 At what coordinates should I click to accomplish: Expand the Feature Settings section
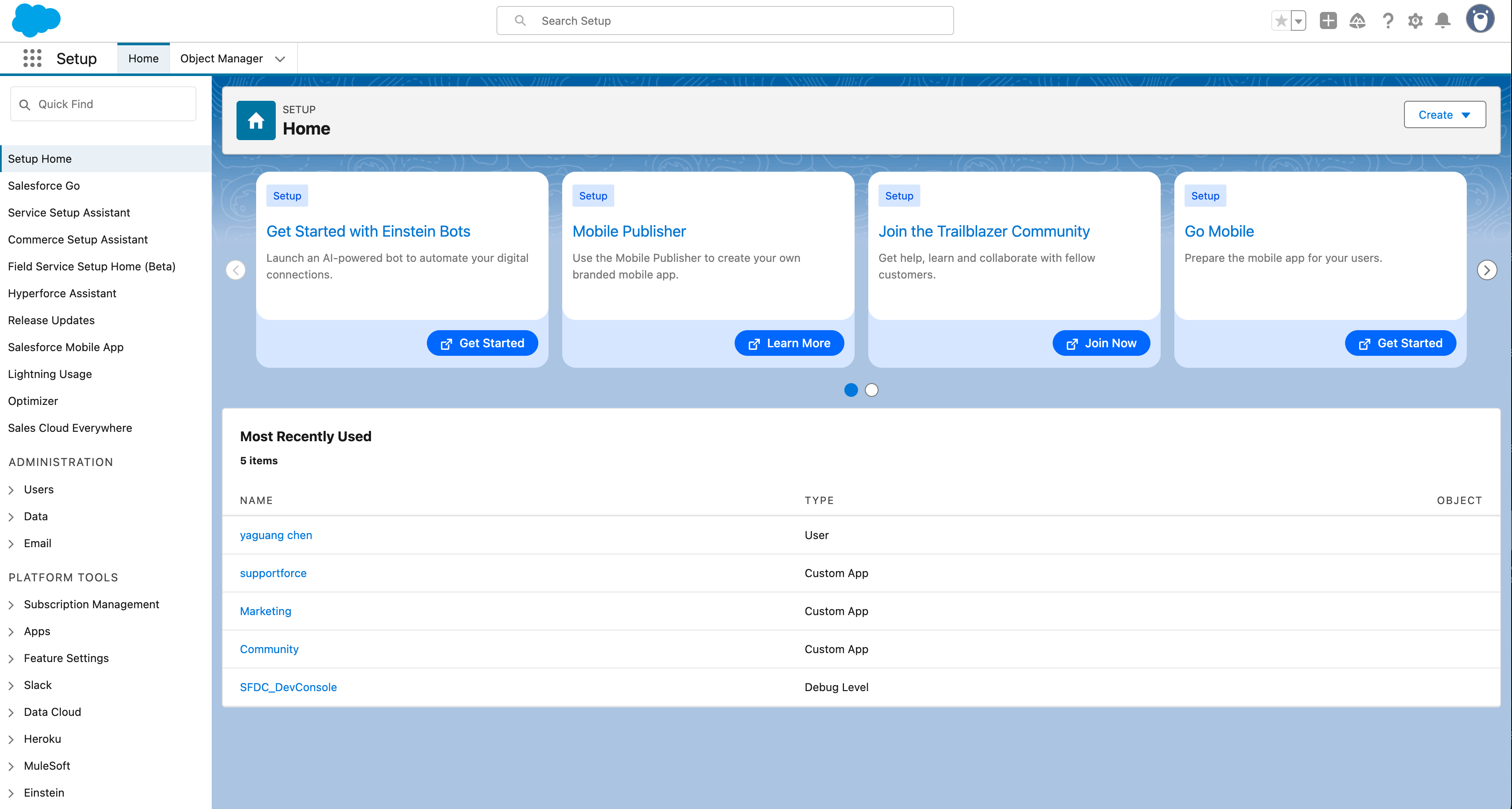(x=11, y=659)
